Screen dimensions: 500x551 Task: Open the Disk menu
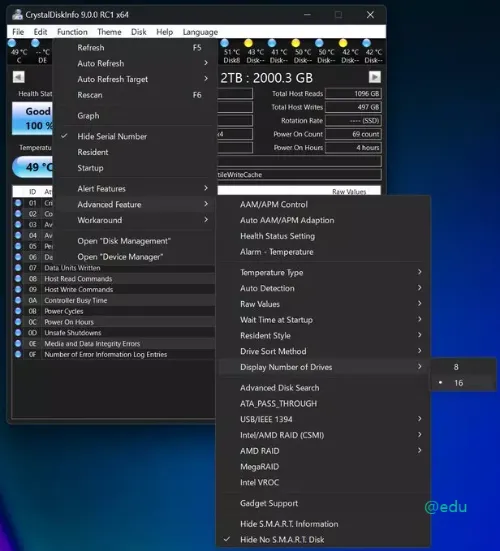pyautogui.click(x=138, y=32)
